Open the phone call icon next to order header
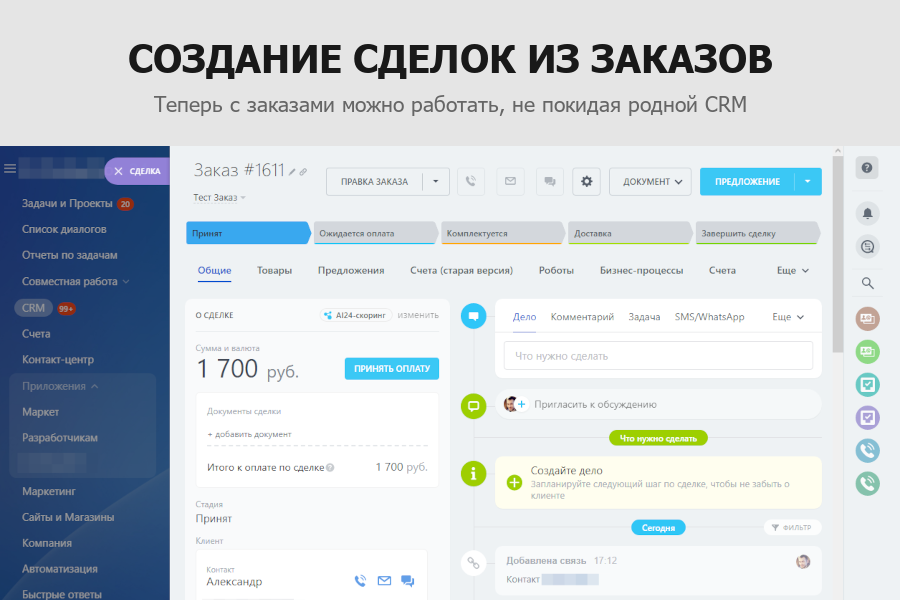This screenshot has width=900, height=600. 470,181
